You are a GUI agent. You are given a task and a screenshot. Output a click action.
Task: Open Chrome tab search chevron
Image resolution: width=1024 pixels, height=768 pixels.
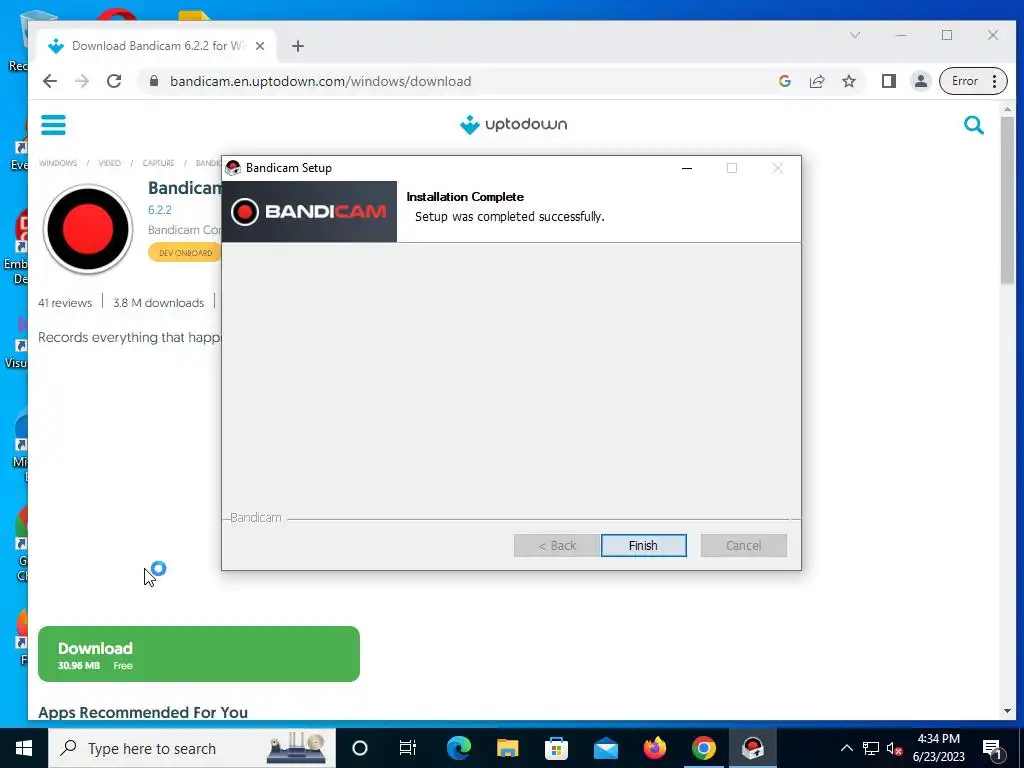[854, 35]
